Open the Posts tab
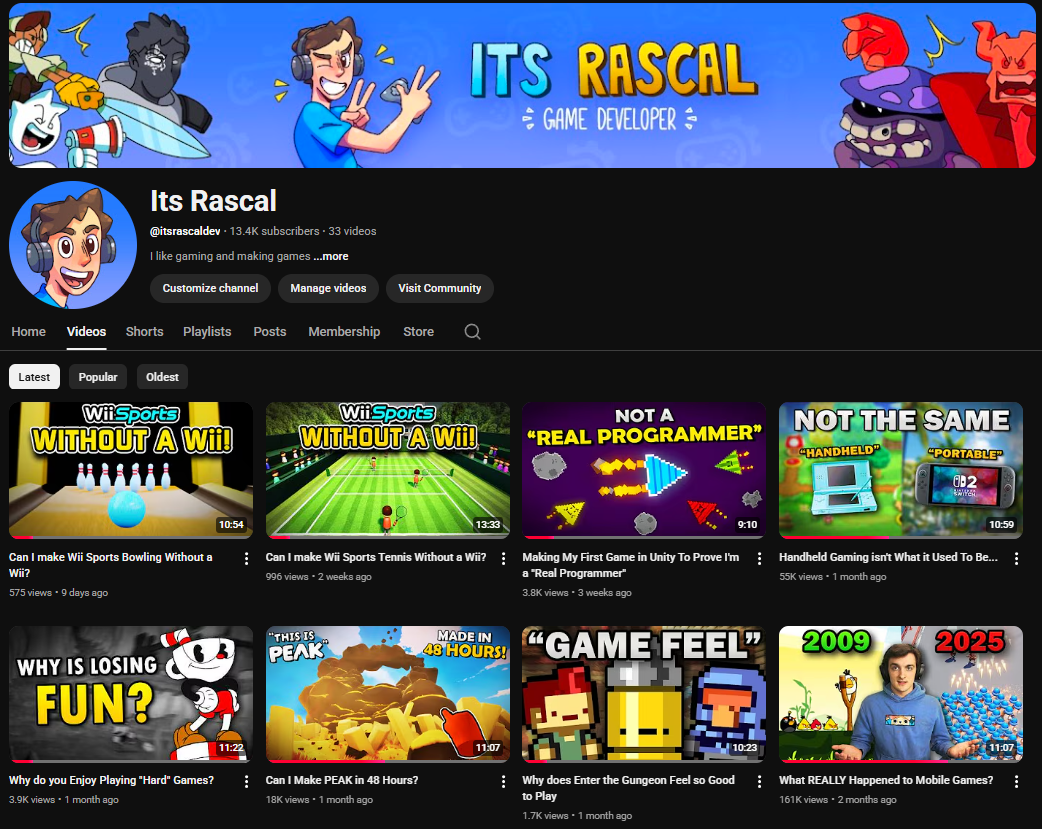Image resolution: width=1042 pixels, height=829 pixels. click(270, 332)
